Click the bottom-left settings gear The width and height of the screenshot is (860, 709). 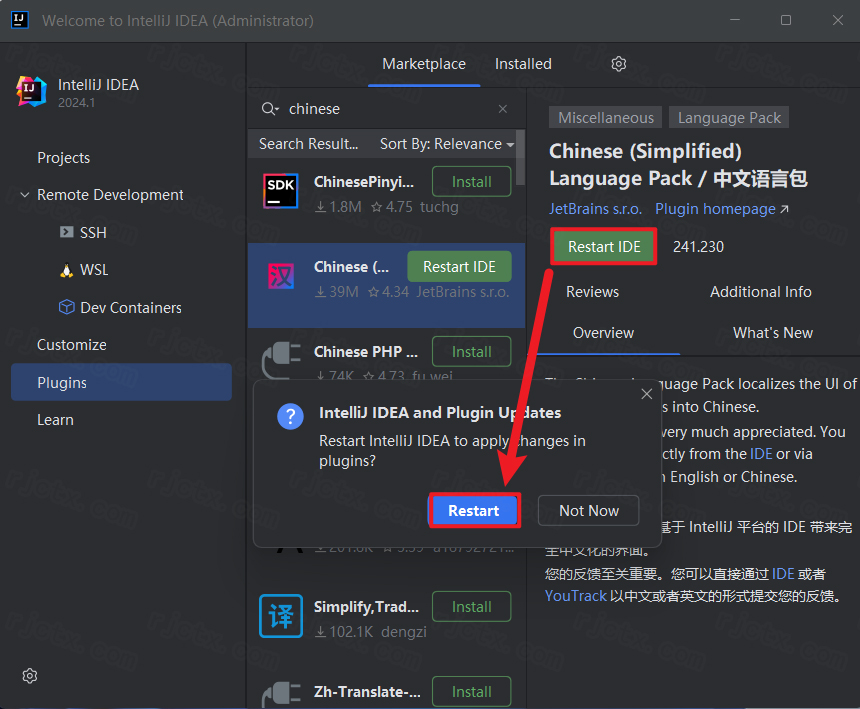(29, 676)
